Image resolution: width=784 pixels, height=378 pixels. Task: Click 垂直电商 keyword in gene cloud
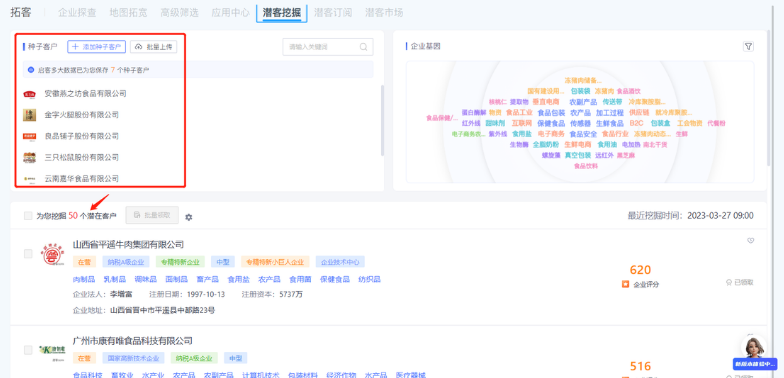546,102
